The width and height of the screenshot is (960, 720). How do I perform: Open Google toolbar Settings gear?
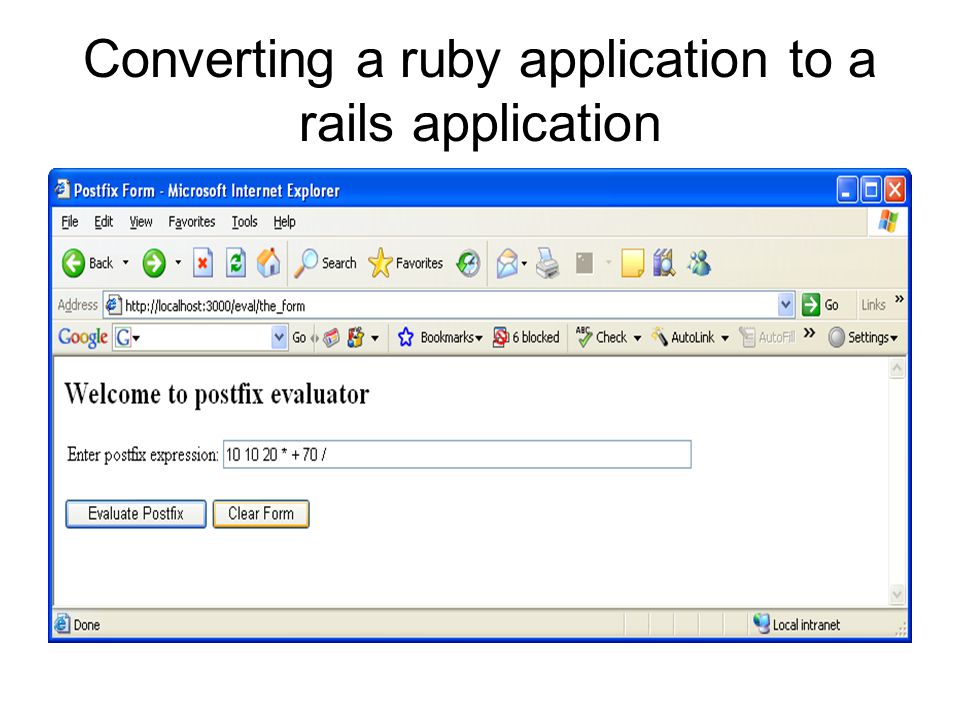click(836, 337)
